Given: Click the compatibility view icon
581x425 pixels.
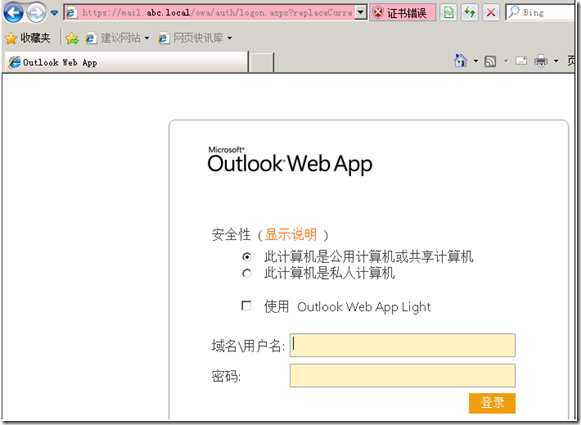Looking at the screenshot, I should click(448, 13).
